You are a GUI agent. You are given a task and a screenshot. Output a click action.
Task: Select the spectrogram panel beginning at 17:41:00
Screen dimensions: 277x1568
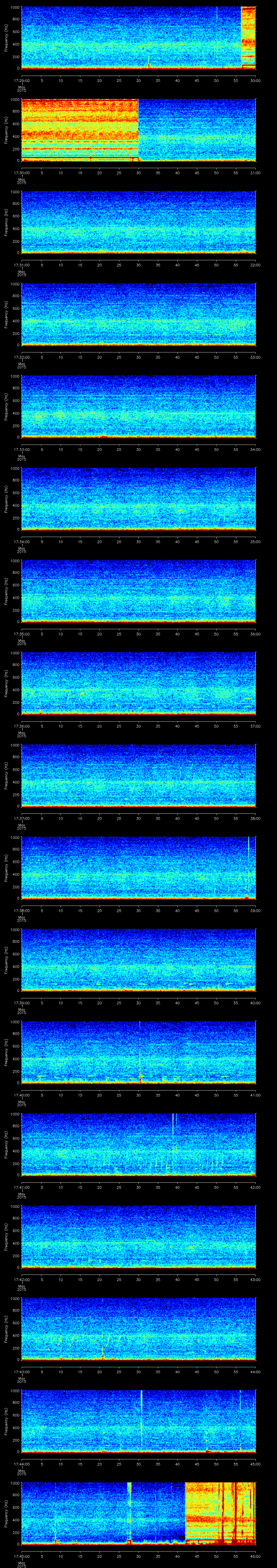pos(138,1144)
